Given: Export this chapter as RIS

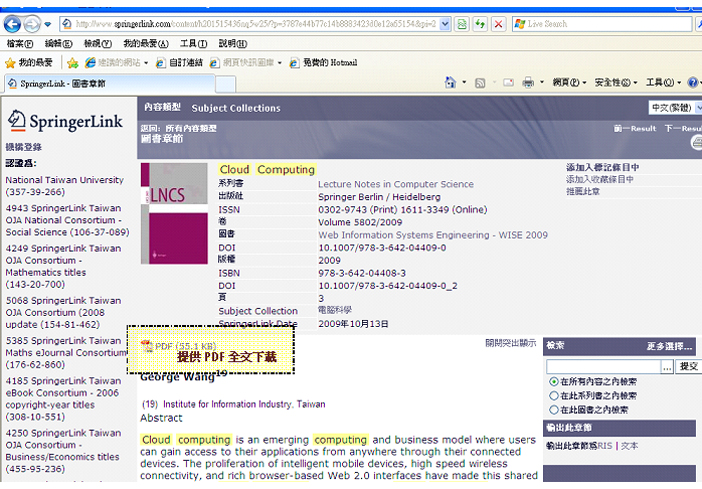Looking at the screenshot, I should pyautogui.click(x=605, y=446).
